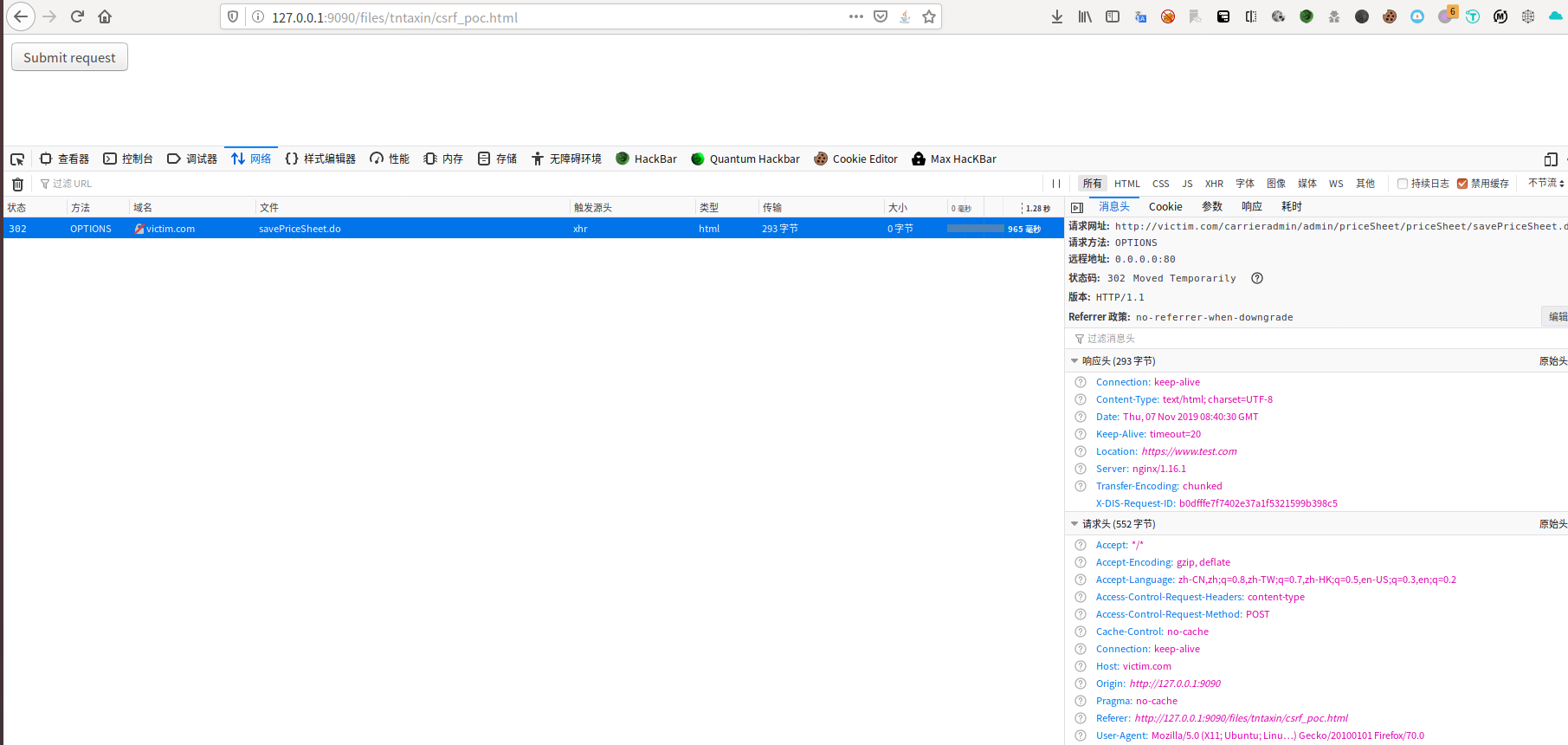The image size is (1568, 745).
Task: Open the teal cloud extension icon
Action: 1556,16
